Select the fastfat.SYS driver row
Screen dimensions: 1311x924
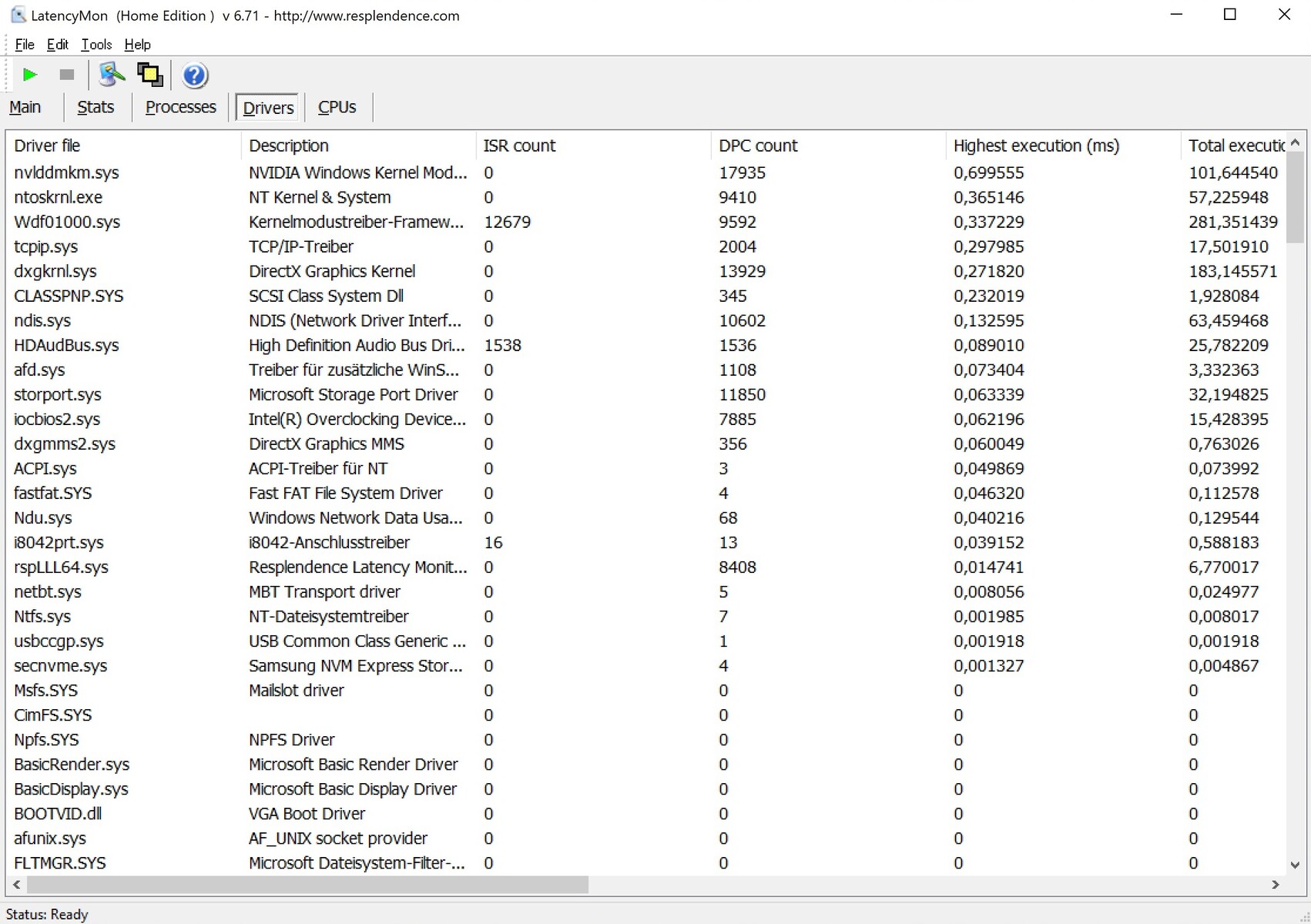click(646, 493)
